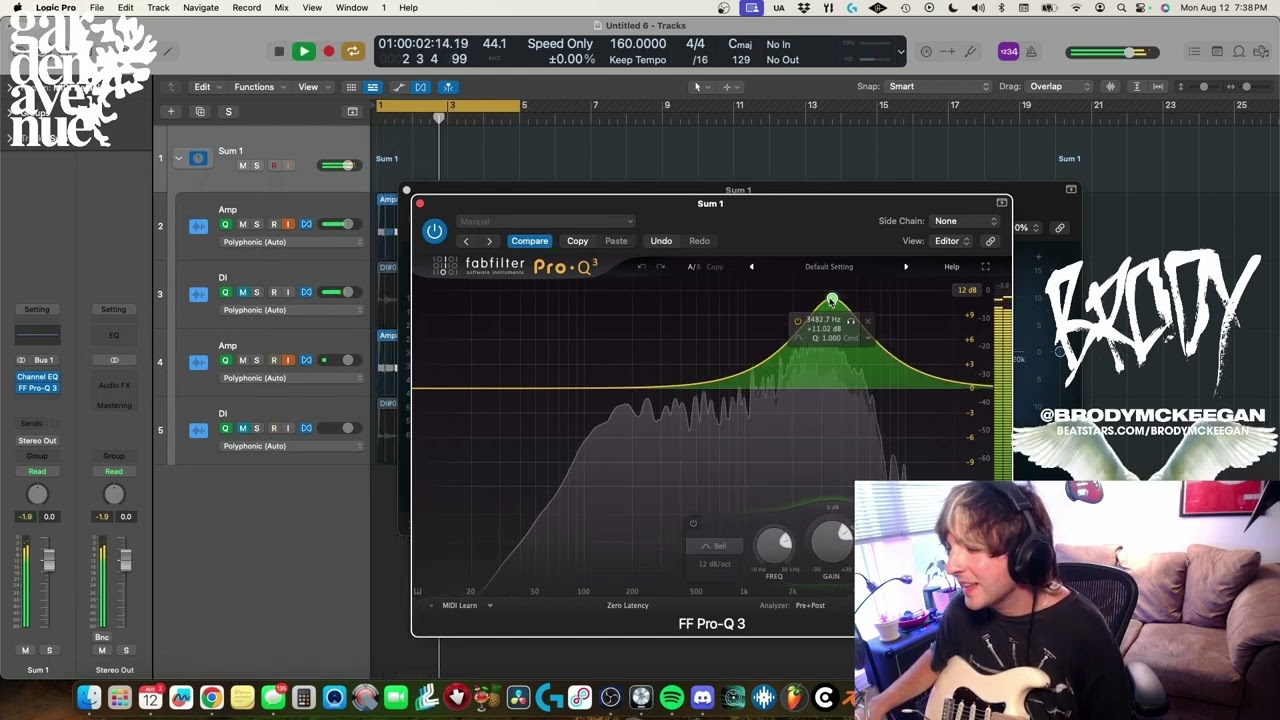This screenshot has height=720, width=1280.
Task: Open the Mix menu
Action: pos(281,8)
